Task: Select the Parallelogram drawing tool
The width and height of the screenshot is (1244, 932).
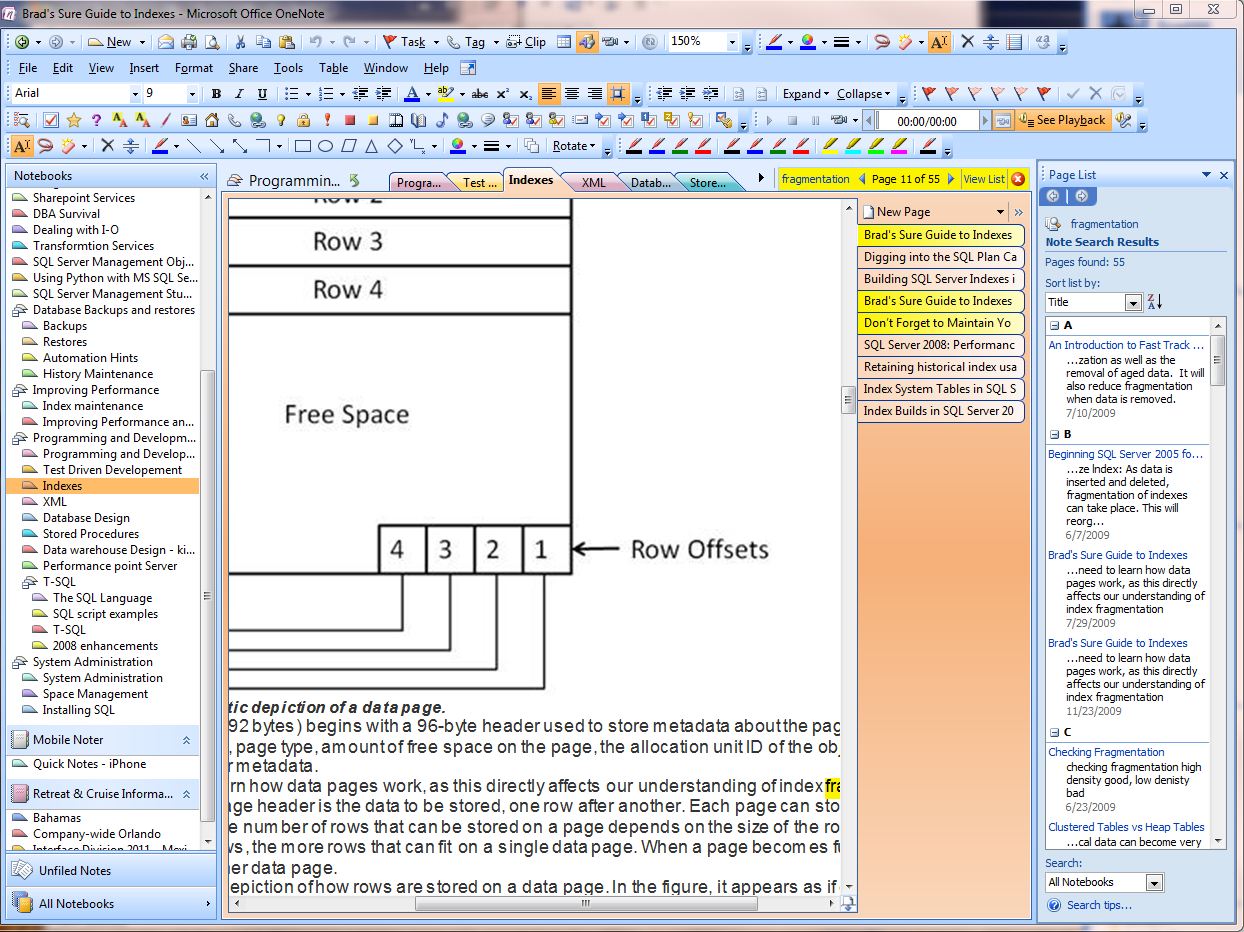Action: tap(349, 146)
